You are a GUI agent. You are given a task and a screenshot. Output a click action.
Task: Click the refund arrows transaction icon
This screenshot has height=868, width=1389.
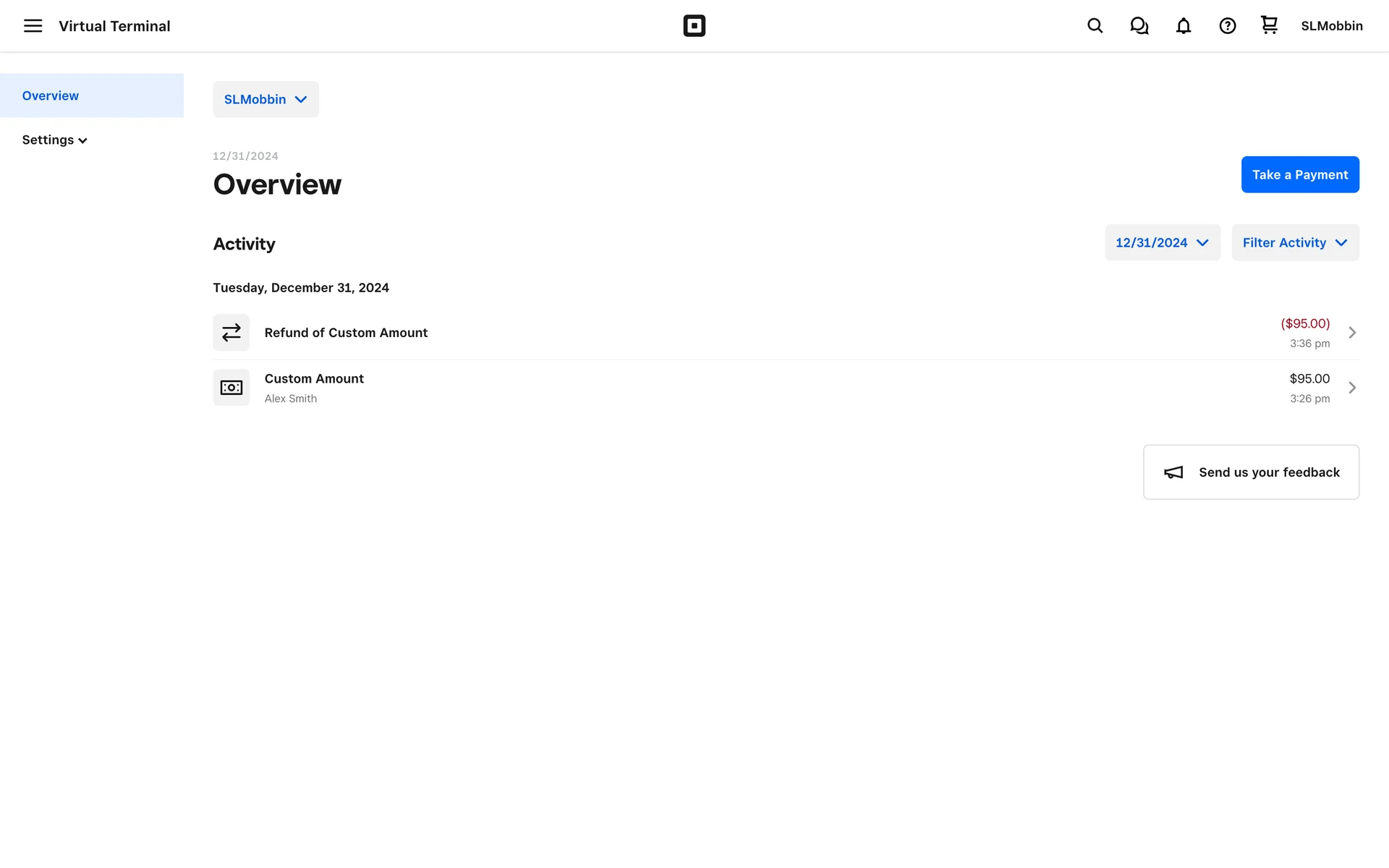click(x=231, y=333)
